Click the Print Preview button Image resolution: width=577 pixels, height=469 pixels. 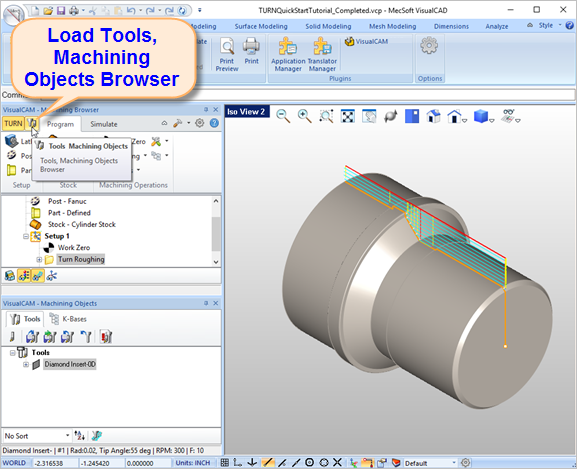click(x=227, y=54)
